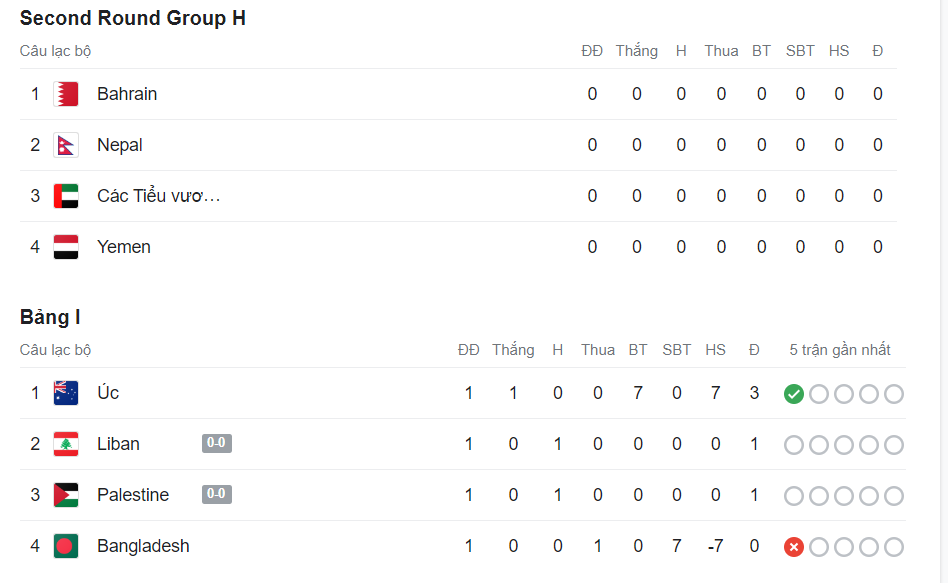Click the 5 trận gần nhất column header
948x583 pixels.
coord(840,350)
